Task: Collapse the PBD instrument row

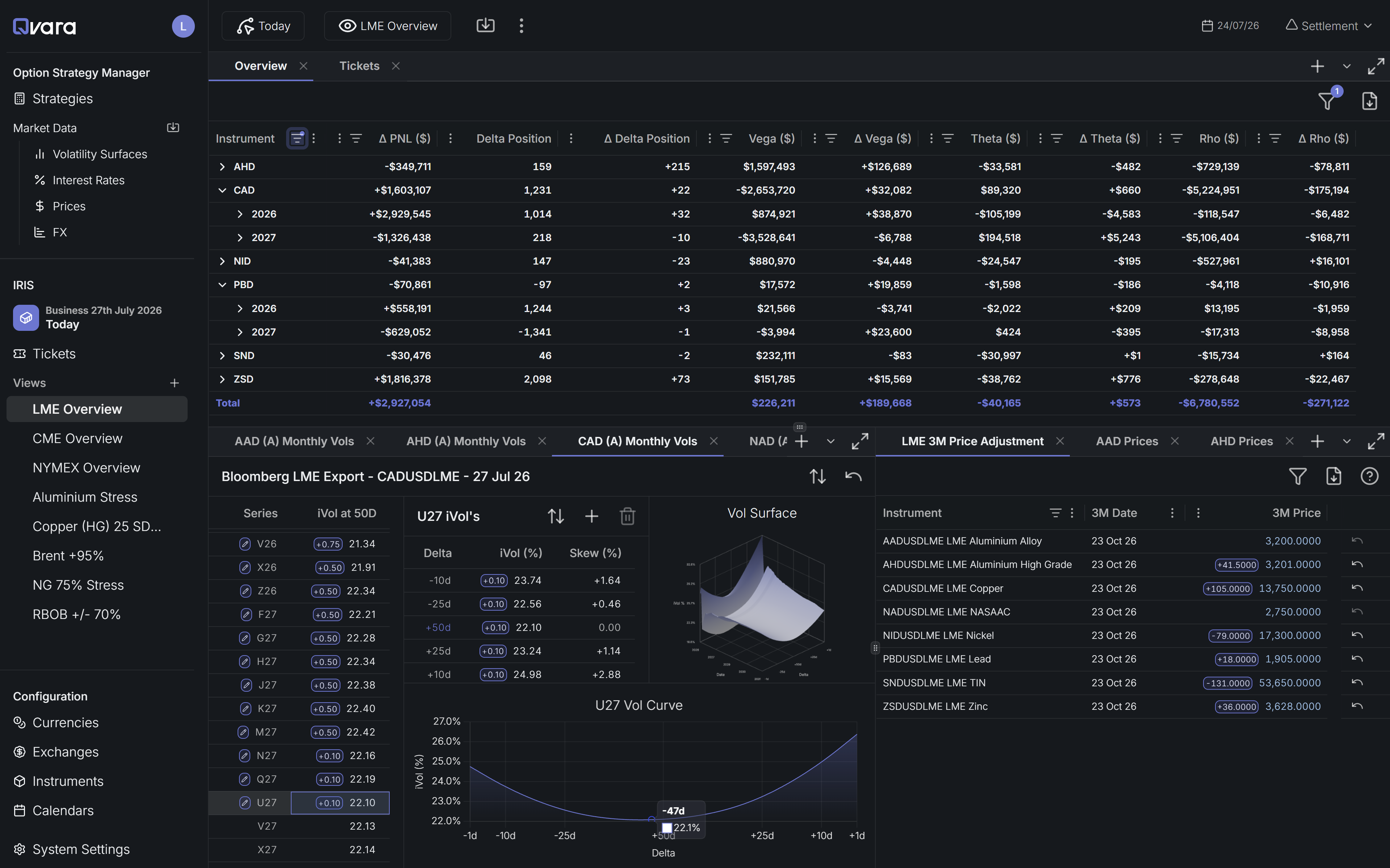Action: point(222,285)
